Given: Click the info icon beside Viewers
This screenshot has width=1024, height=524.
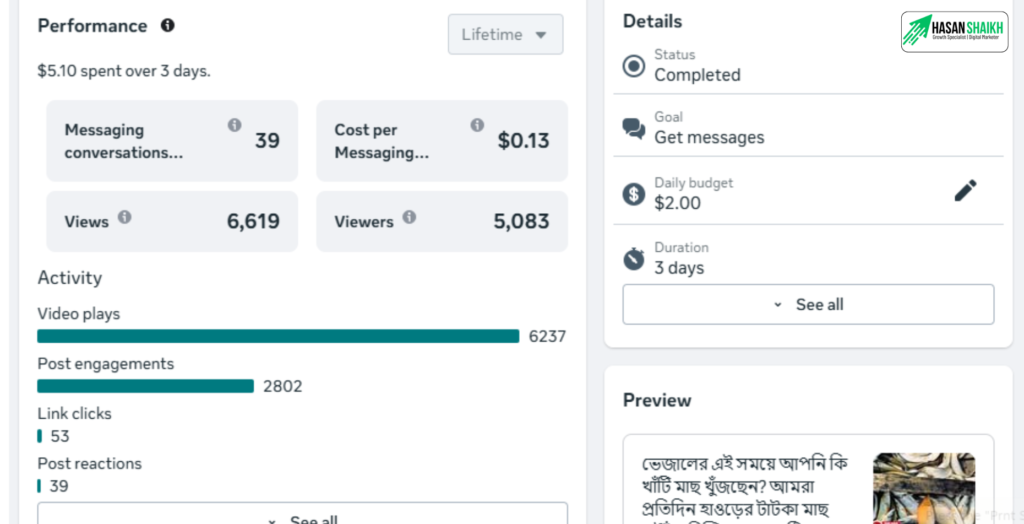Looking at the screenshot, I should [x=409, y=217].
